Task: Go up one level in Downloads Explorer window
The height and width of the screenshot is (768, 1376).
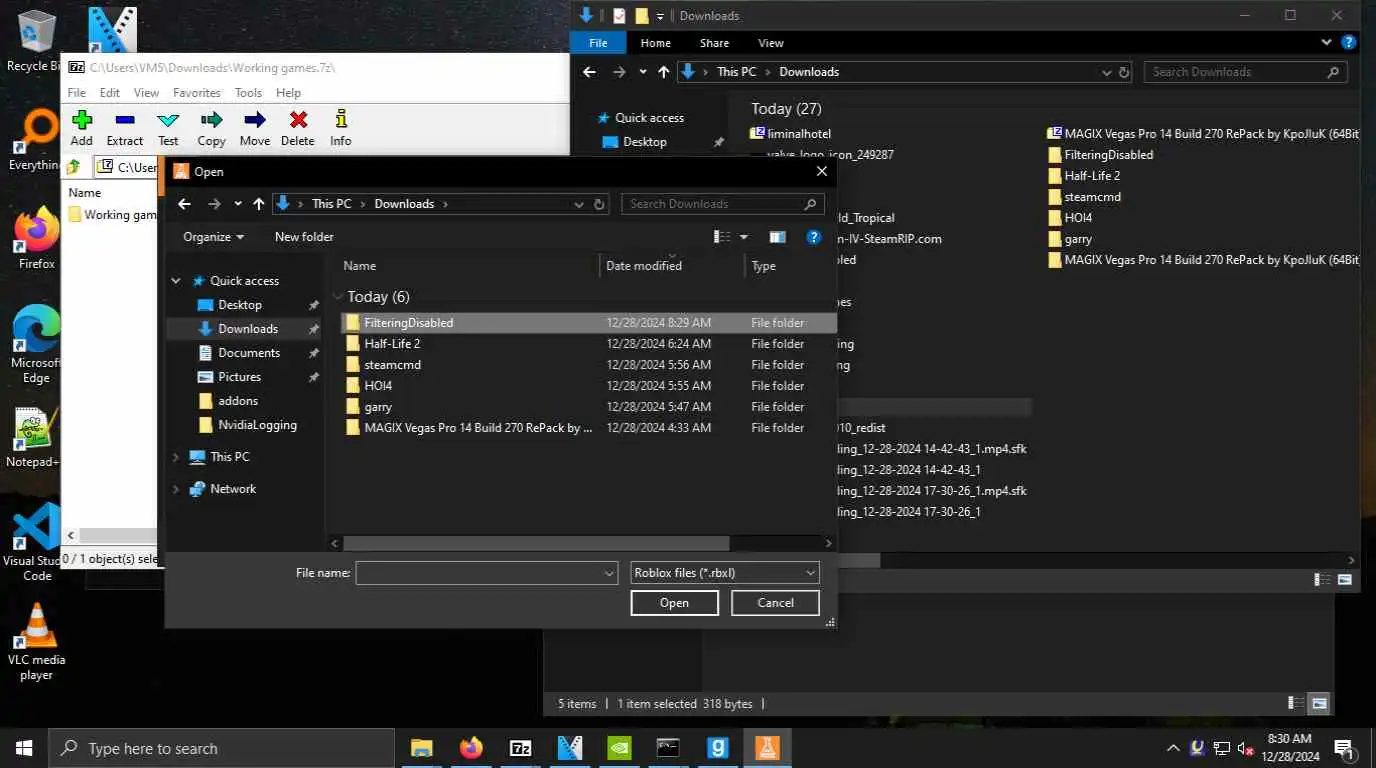Action: [664, 72]
